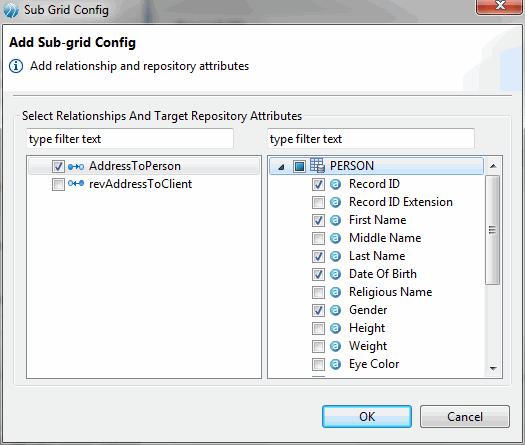The height and width of the screenshot is (445, 525).
Task: Click the AddressToPerson relationship icon
Action: pyautogui.click(x=76, y=166)
